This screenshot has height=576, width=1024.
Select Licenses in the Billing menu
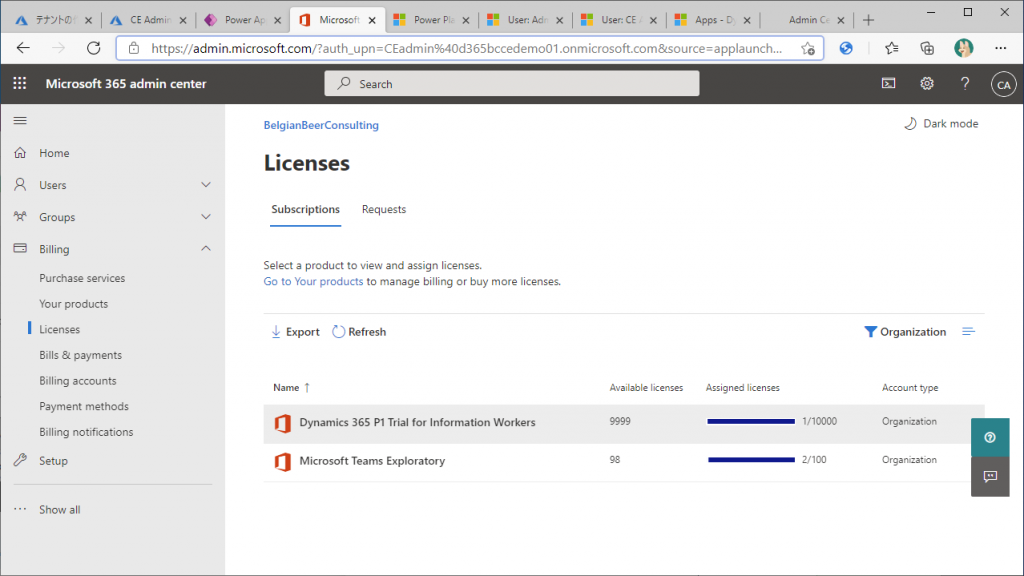(59, 330)
